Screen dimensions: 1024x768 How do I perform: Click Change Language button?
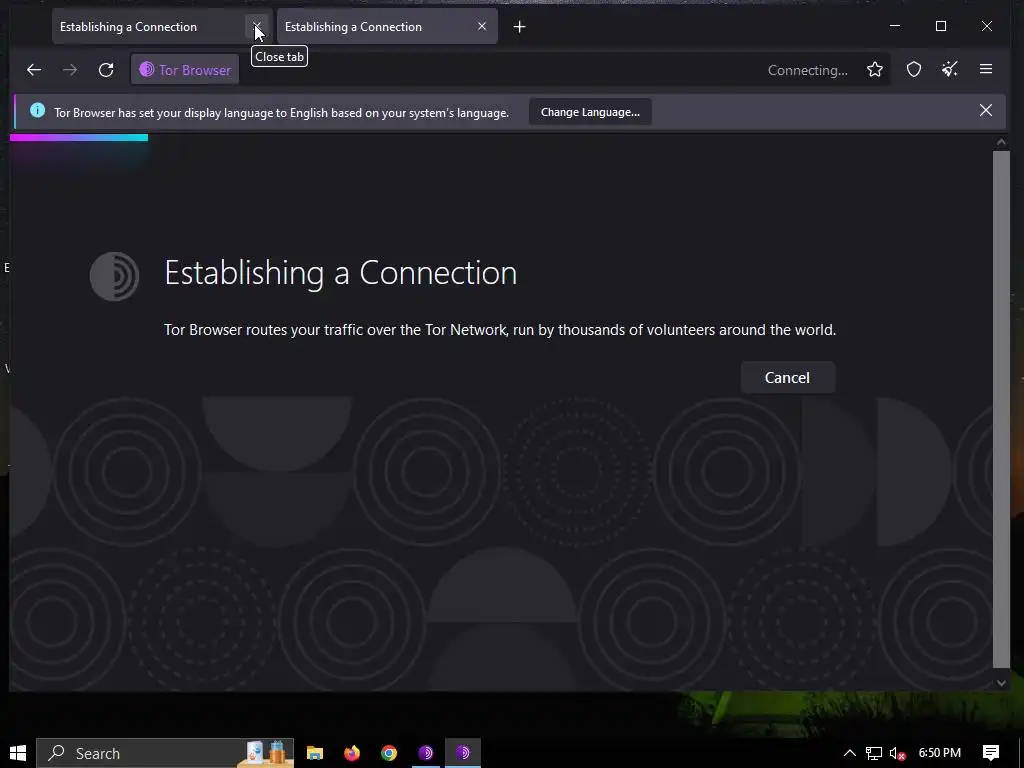click(x=590, y=112)
